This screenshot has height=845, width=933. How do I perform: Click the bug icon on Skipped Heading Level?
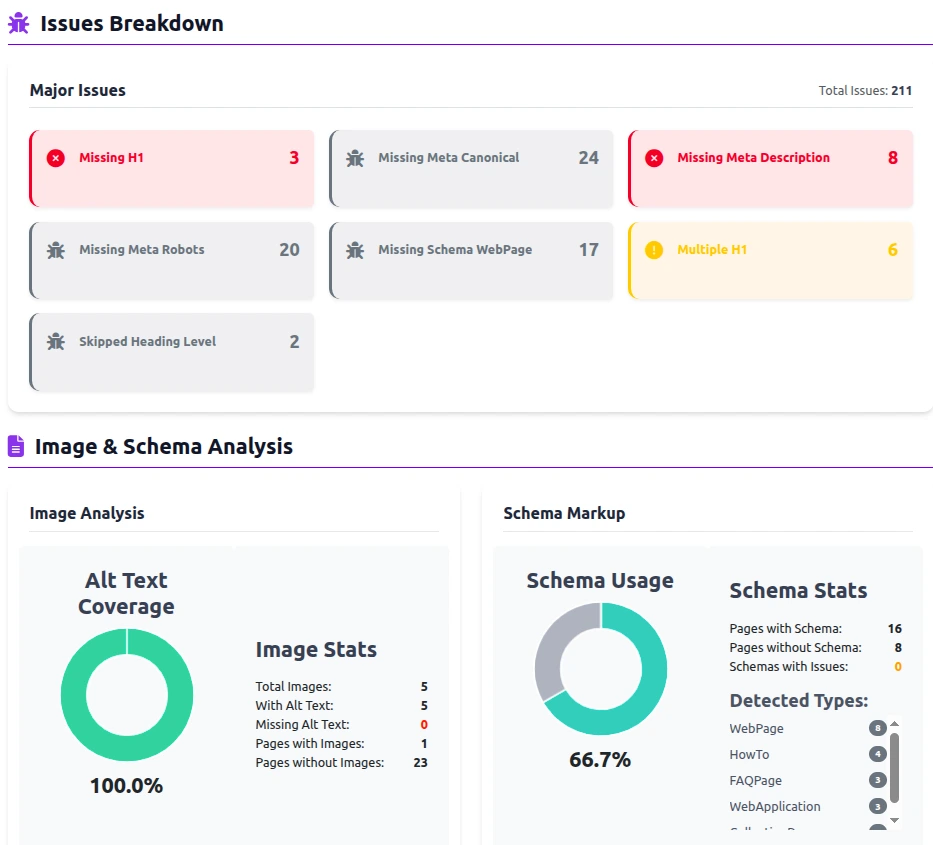coord(56,342)
